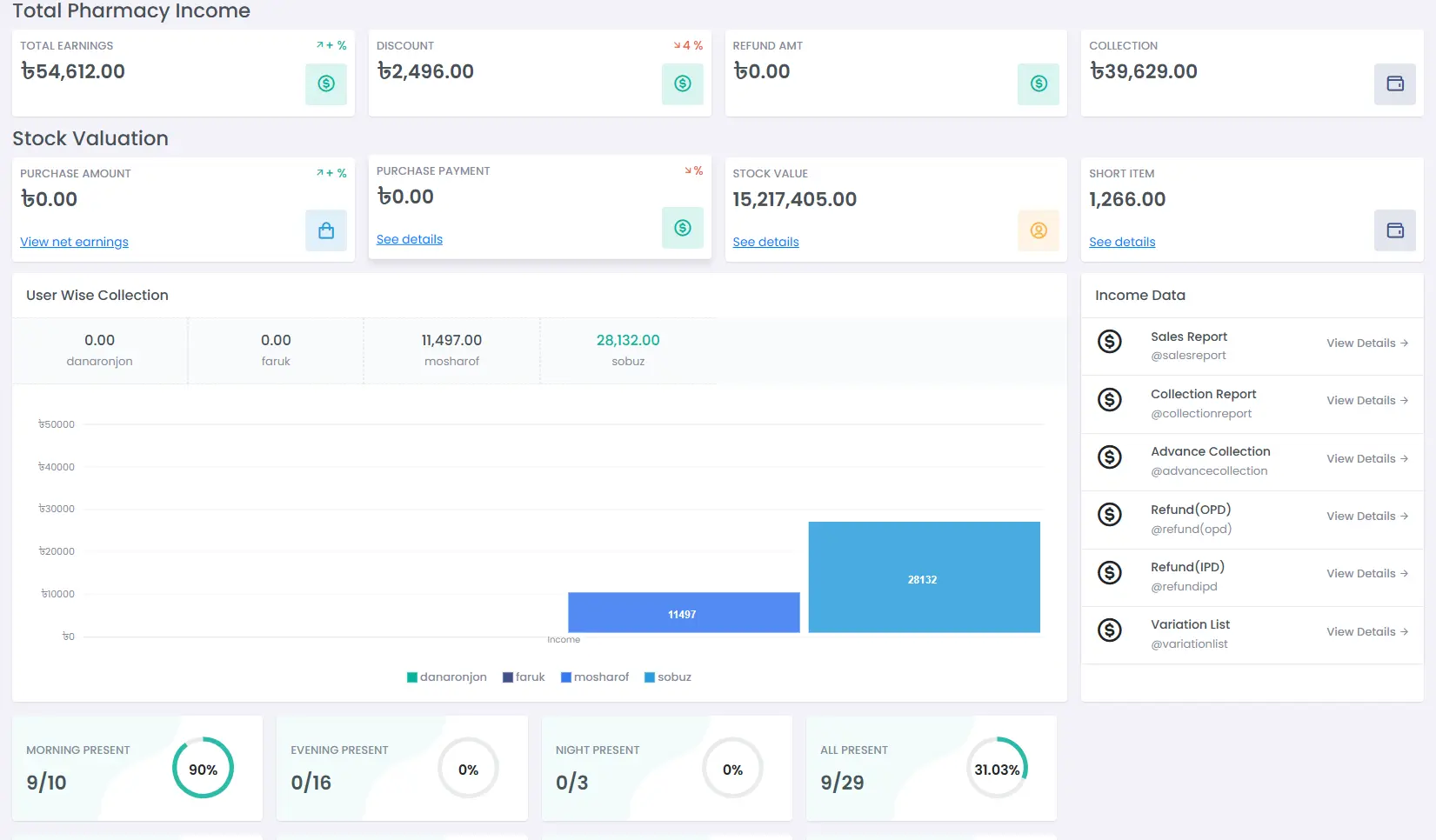1436x840 pixels.
Task: Click the Collection card wallet icon
Action: [x=1395, y=83]
